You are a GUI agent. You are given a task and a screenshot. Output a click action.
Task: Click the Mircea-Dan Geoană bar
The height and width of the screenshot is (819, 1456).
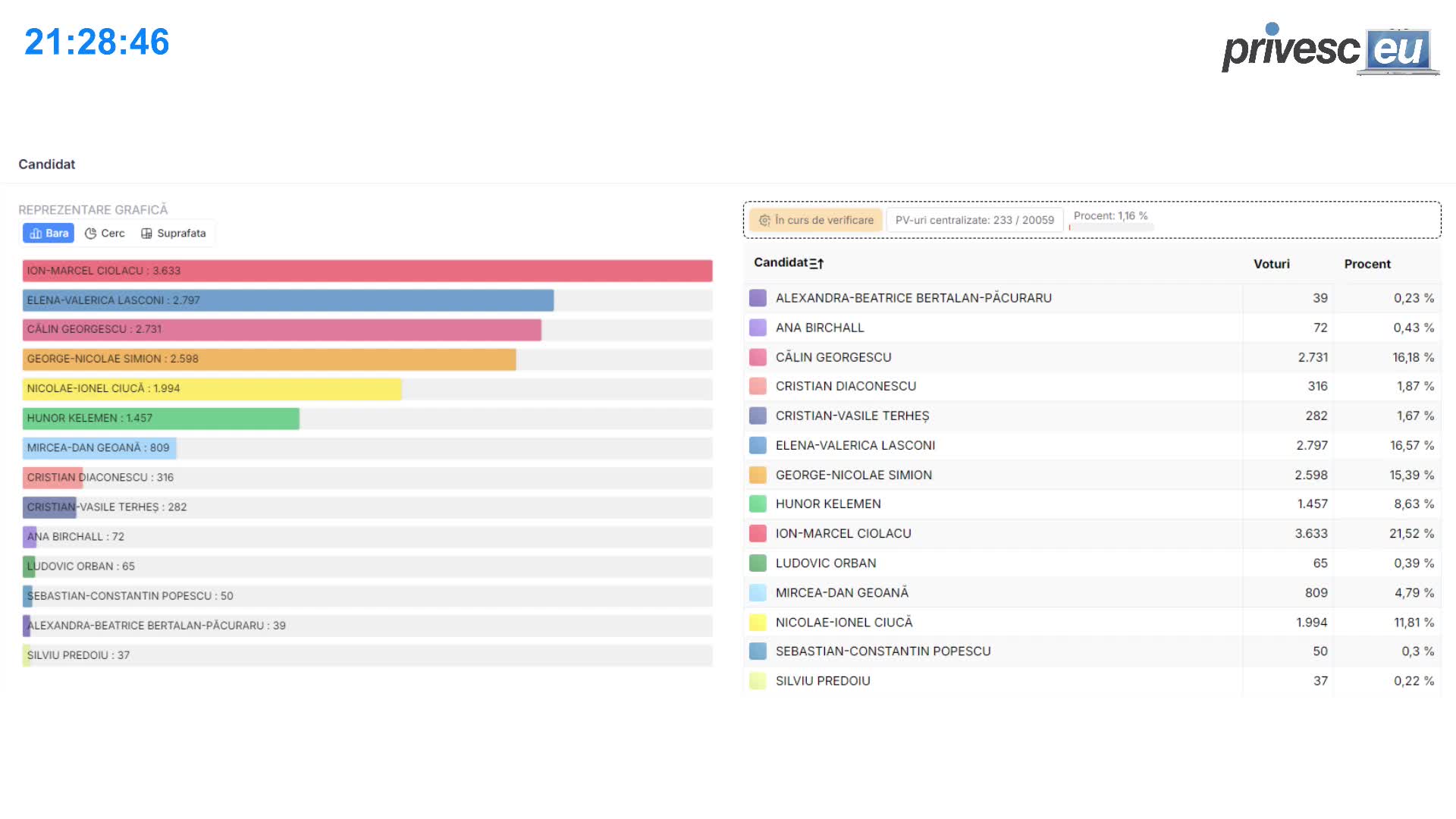coord(99,448)
